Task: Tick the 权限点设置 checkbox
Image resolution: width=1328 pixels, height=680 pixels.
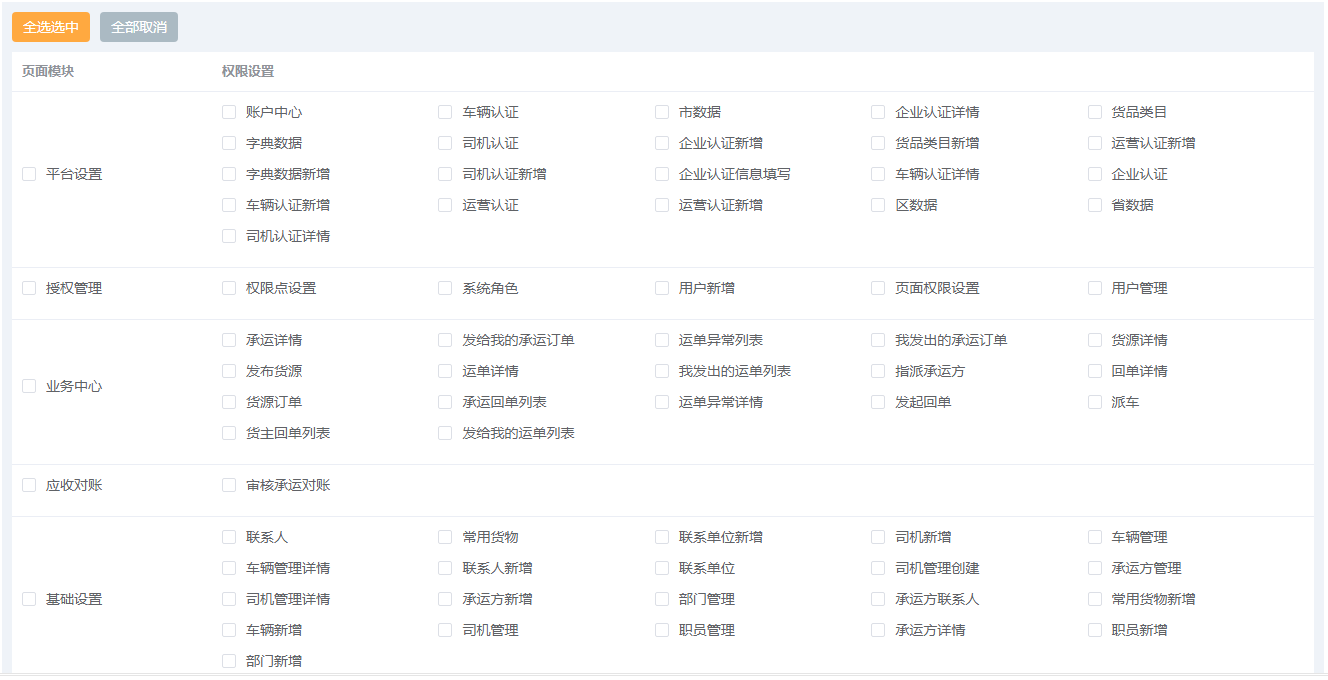Action: [229, 288]
